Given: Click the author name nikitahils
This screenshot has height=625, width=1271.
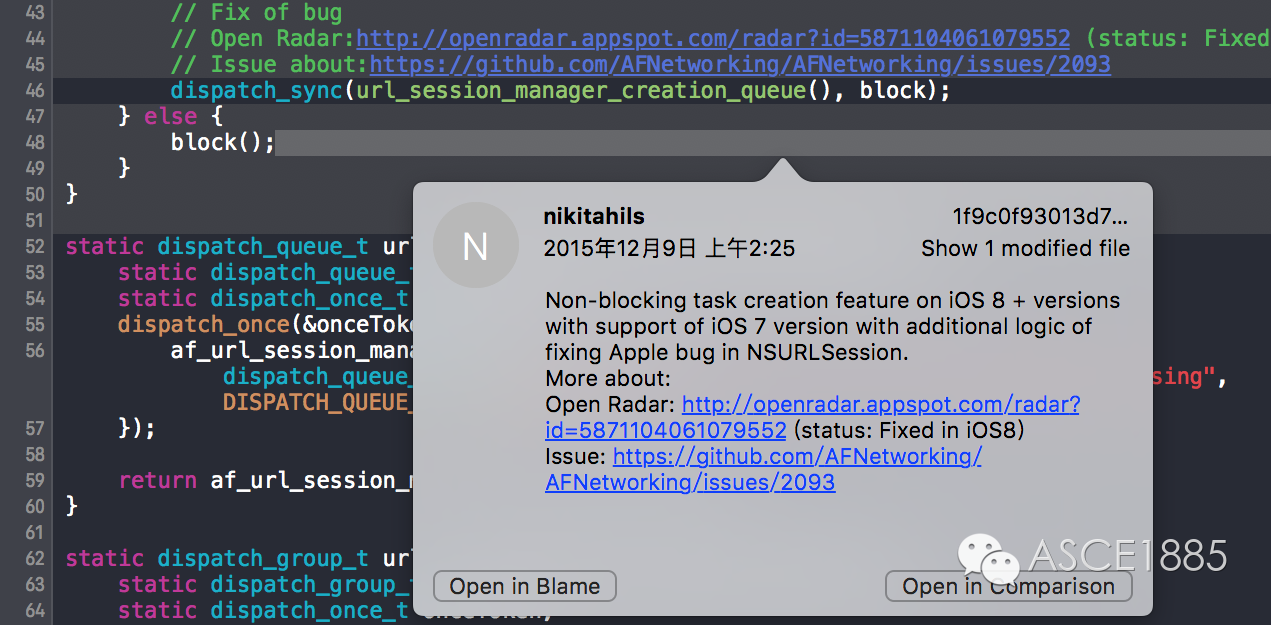Looking at the screenshot, I should (594, 217).
